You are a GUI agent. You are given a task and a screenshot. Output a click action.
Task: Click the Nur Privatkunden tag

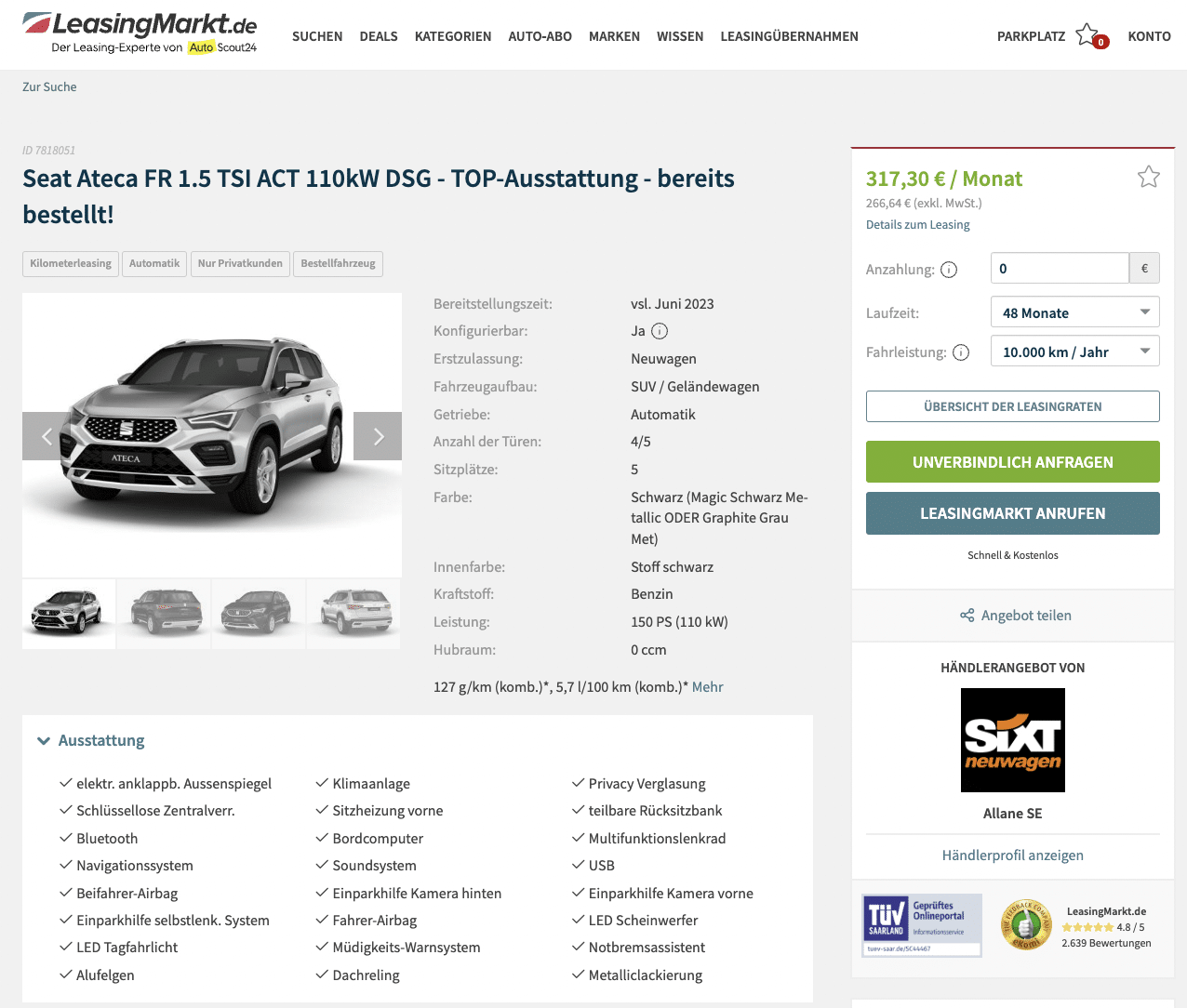[240, 264]
